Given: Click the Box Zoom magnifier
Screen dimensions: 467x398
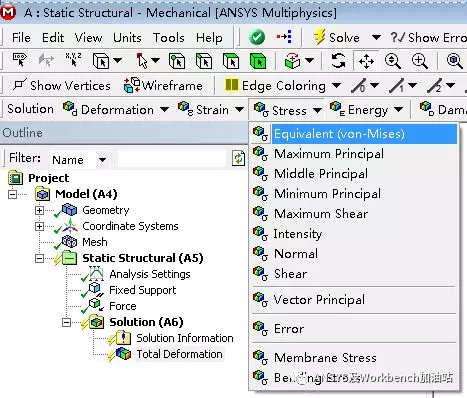Looking at the screenshot, I should (420, 61).
